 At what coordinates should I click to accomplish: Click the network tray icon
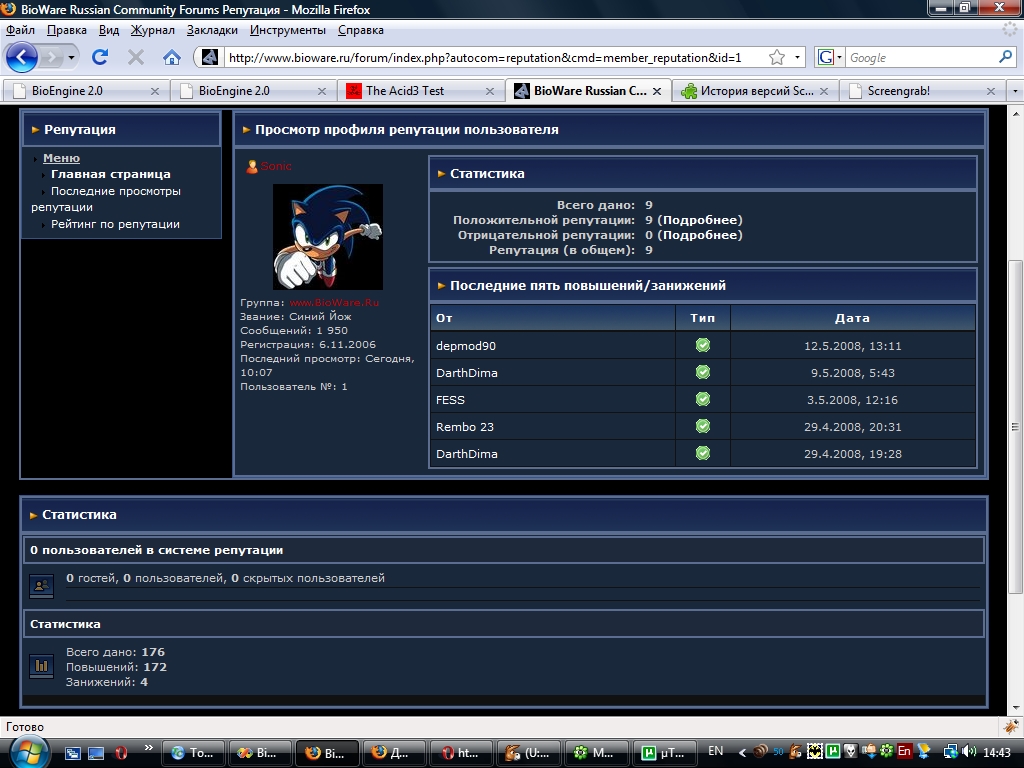pyautogui.click(x=952, y=752)
